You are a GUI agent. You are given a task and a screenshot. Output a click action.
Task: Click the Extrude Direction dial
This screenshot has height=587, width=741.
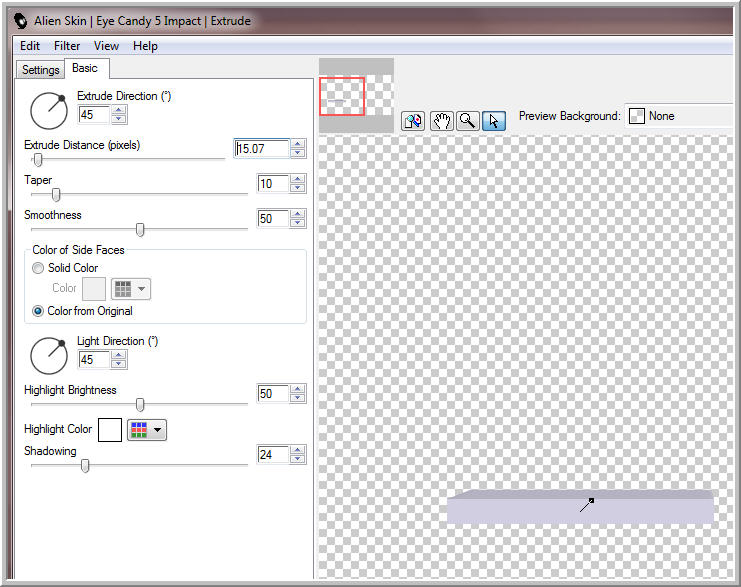click(x=49, y=111)
